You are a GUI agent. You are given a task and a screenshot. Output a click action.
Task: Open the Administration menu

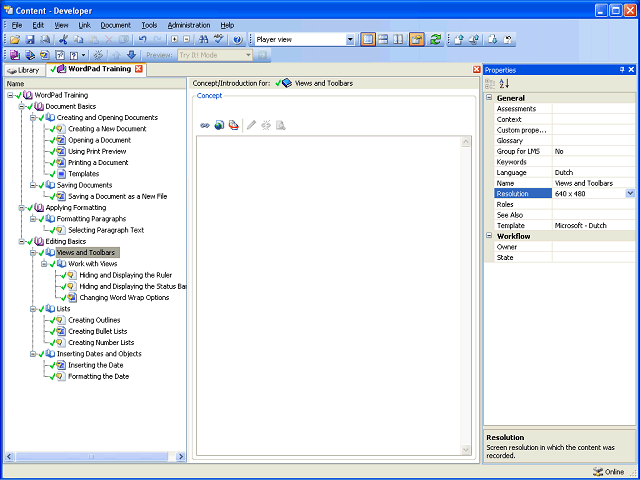(189, 25)
